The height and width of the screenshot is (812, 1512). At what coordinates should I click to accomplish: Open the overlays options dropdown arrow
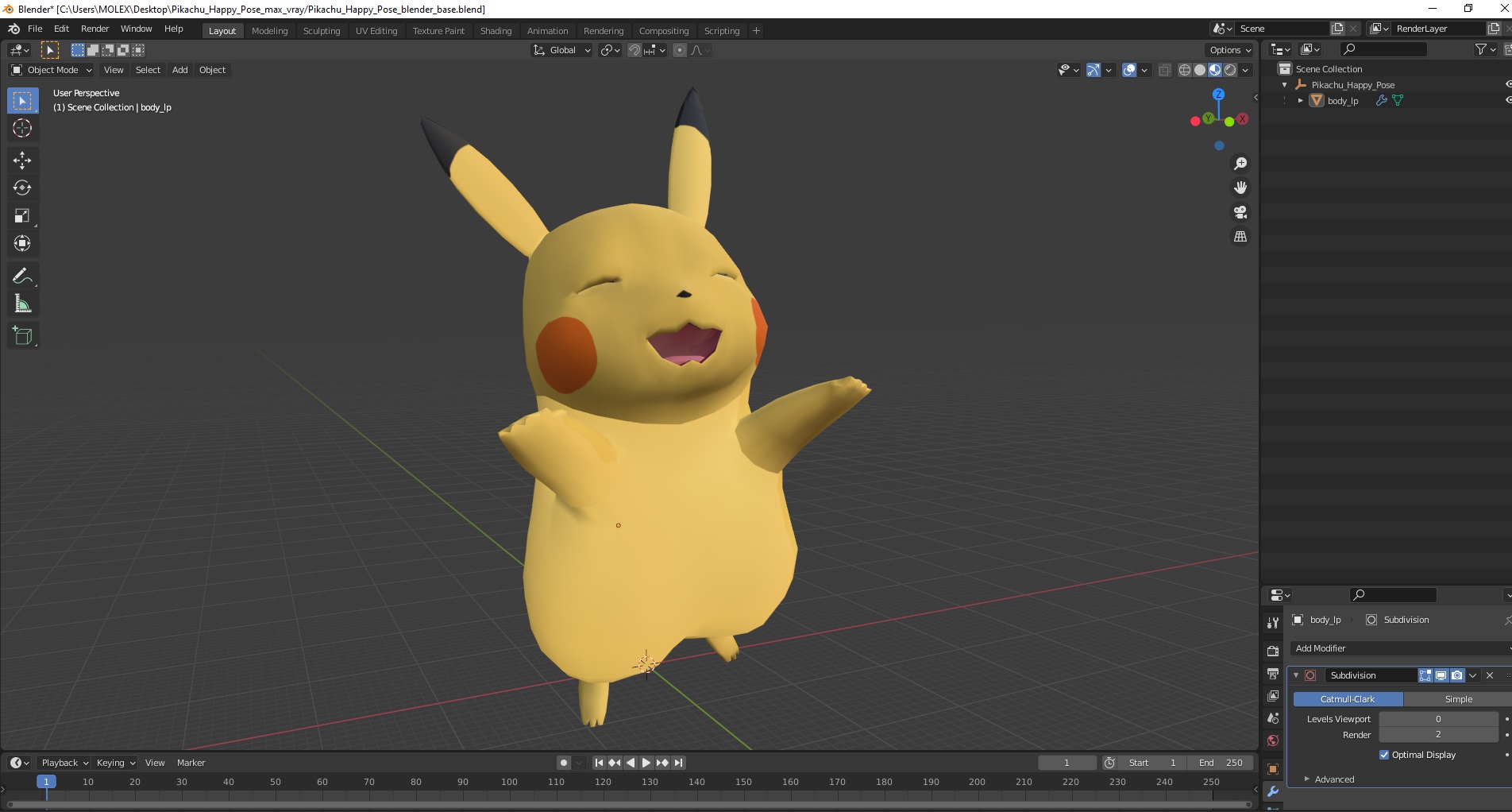pos(1144,70)
